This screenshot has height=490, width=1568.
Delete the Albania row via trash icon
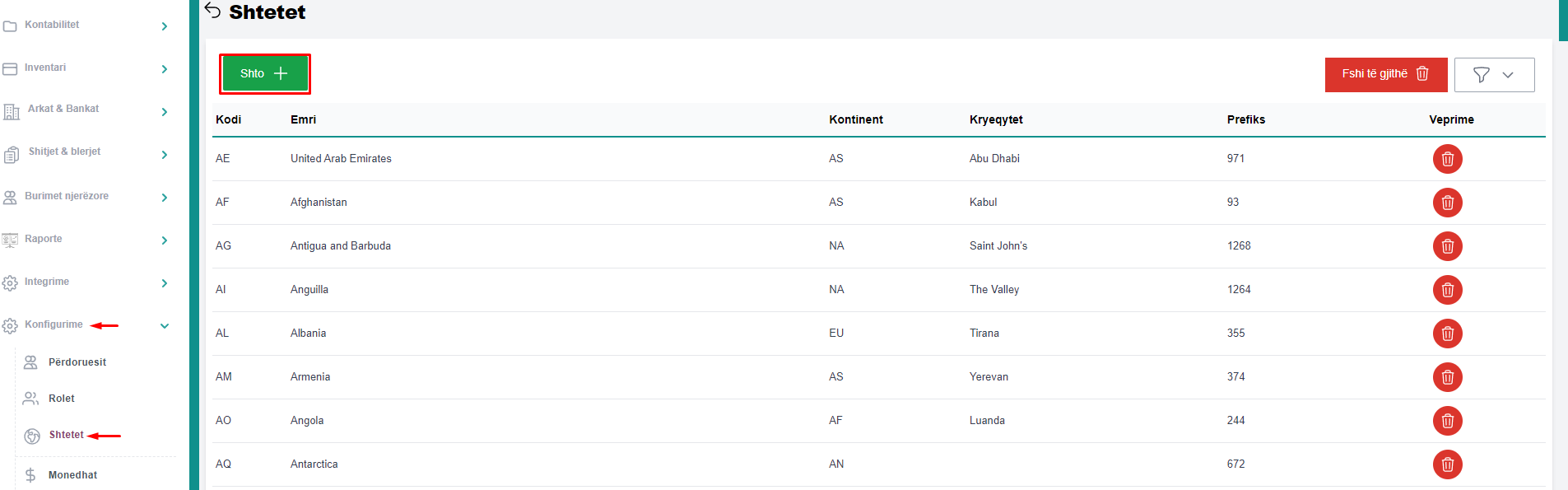click(x=1447, y=334)
